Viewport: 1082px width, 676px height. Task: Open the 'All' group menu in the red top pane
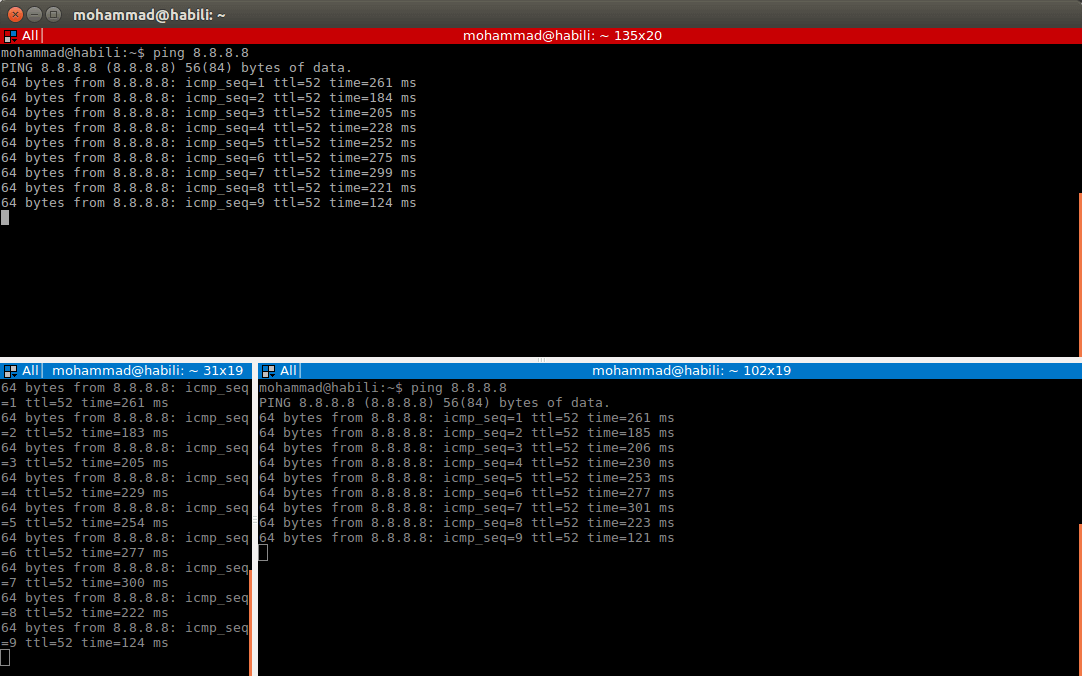[30, 35]
